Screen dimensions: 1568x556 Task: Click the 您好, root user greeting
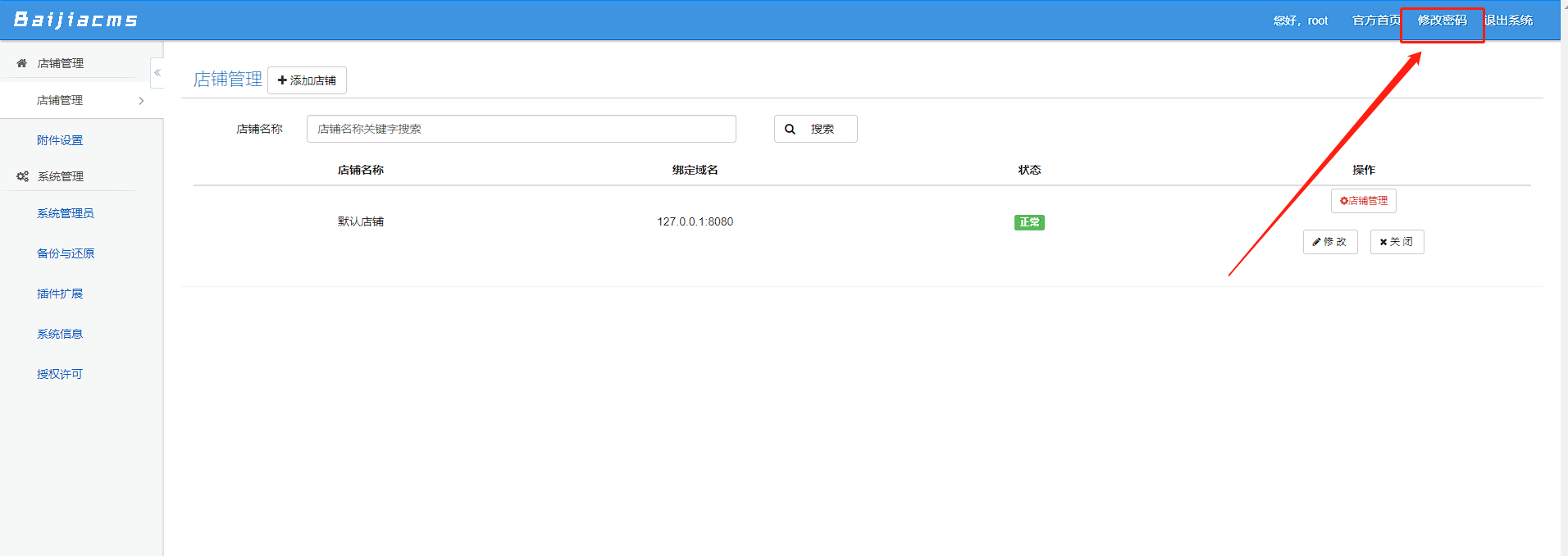pyautogui.click(x=1301, y=21)
